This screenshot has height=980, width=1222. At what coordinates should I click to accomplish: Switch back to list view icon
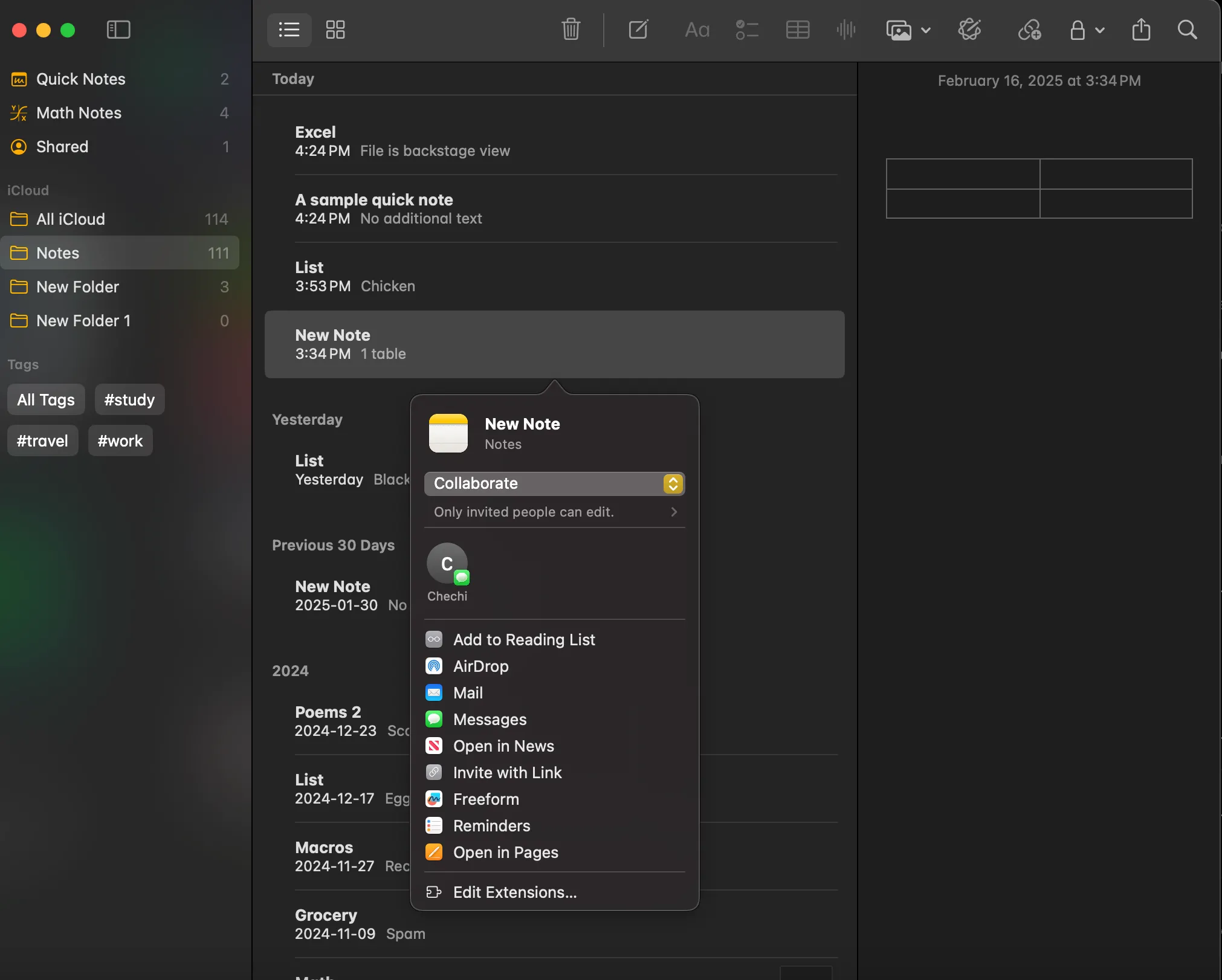point(289,30)
